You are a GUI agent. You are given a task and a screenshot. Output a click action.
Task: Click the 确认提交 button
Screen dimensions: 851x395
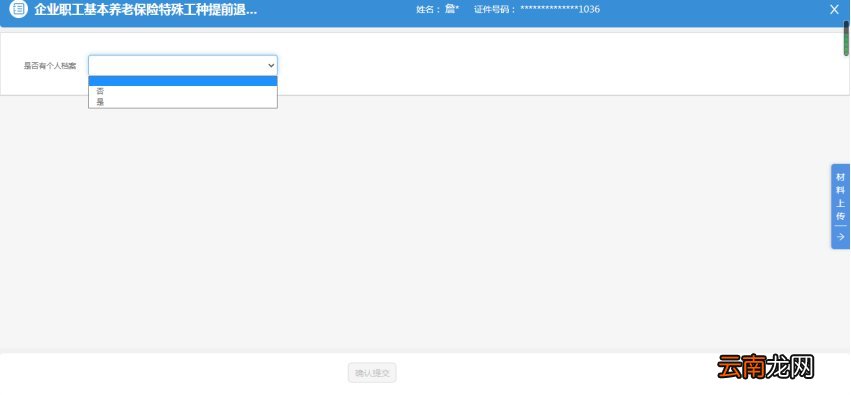click(x=372, y=373)
